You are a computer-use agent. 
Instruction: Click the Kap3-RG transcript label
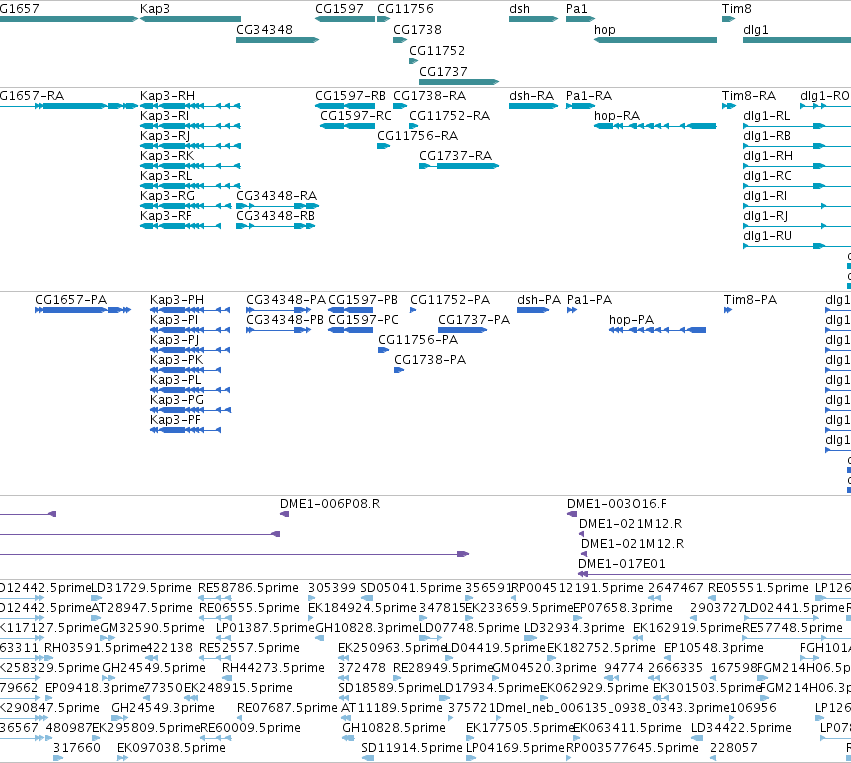tap(167, 196)
